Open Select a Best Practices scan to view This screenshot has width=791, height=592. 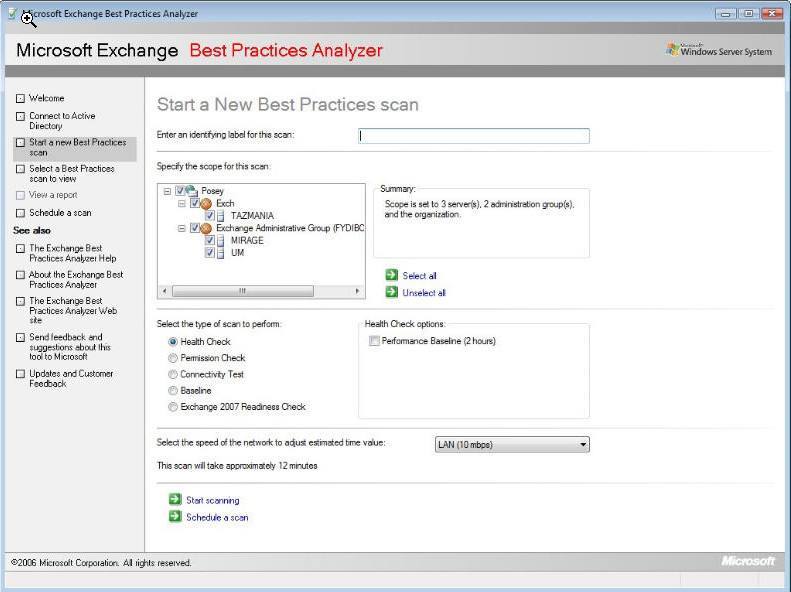click(72, 173)
